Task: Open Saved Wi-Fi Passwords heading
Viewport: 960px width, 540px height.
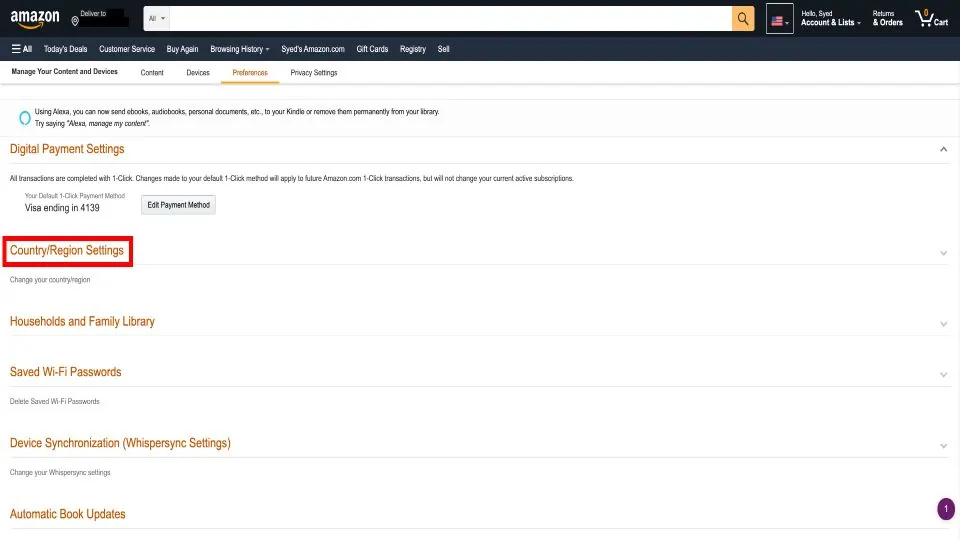Action: (66, 372)
